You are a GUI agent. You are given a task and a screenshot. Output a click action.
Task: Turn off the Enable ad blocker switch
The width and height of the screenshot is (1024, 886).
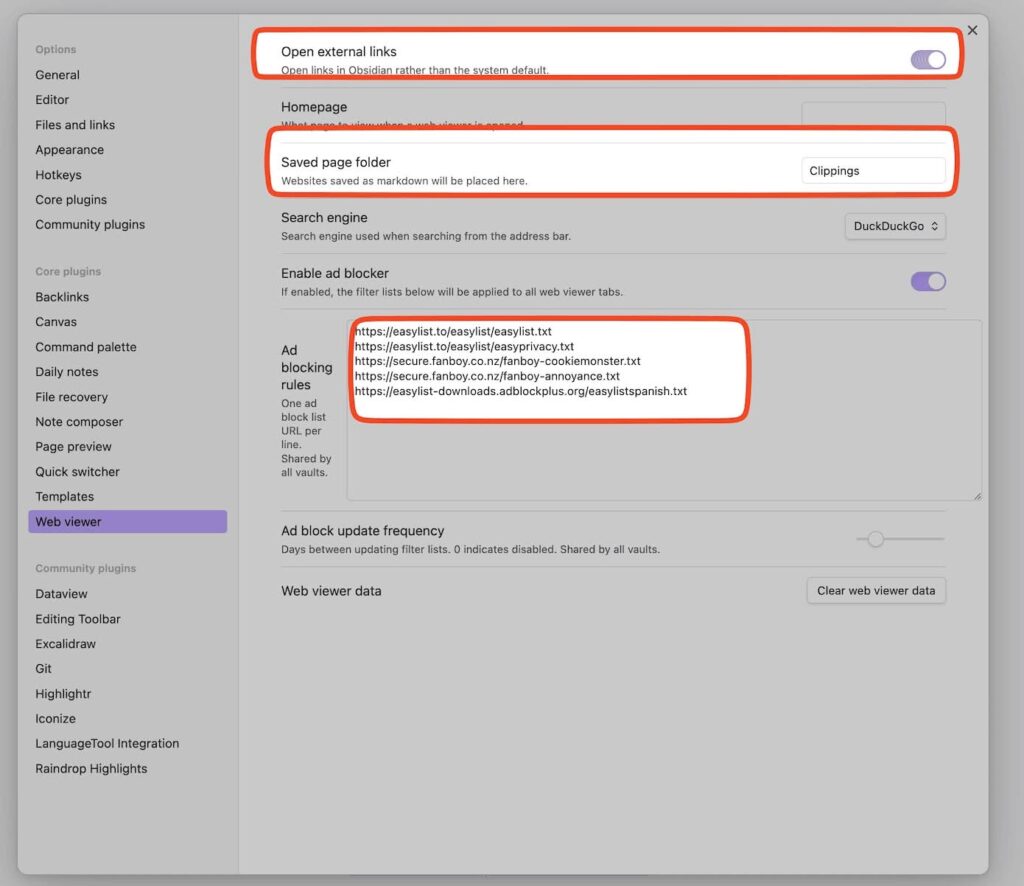[927, 281]
